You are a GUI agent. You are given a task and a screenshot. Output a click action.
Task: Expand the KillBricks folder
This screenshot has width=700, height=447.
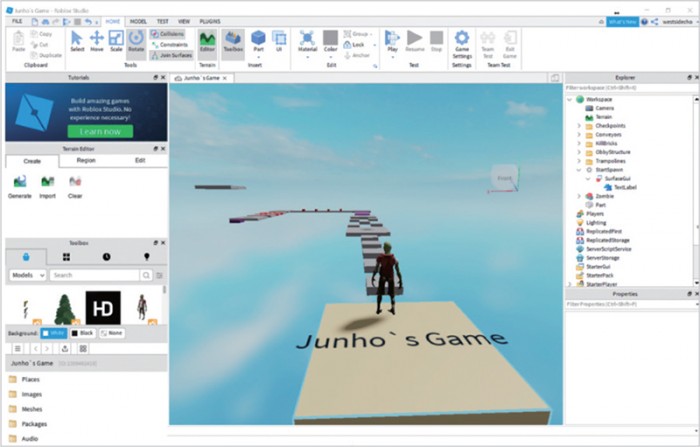pos(579,143)
